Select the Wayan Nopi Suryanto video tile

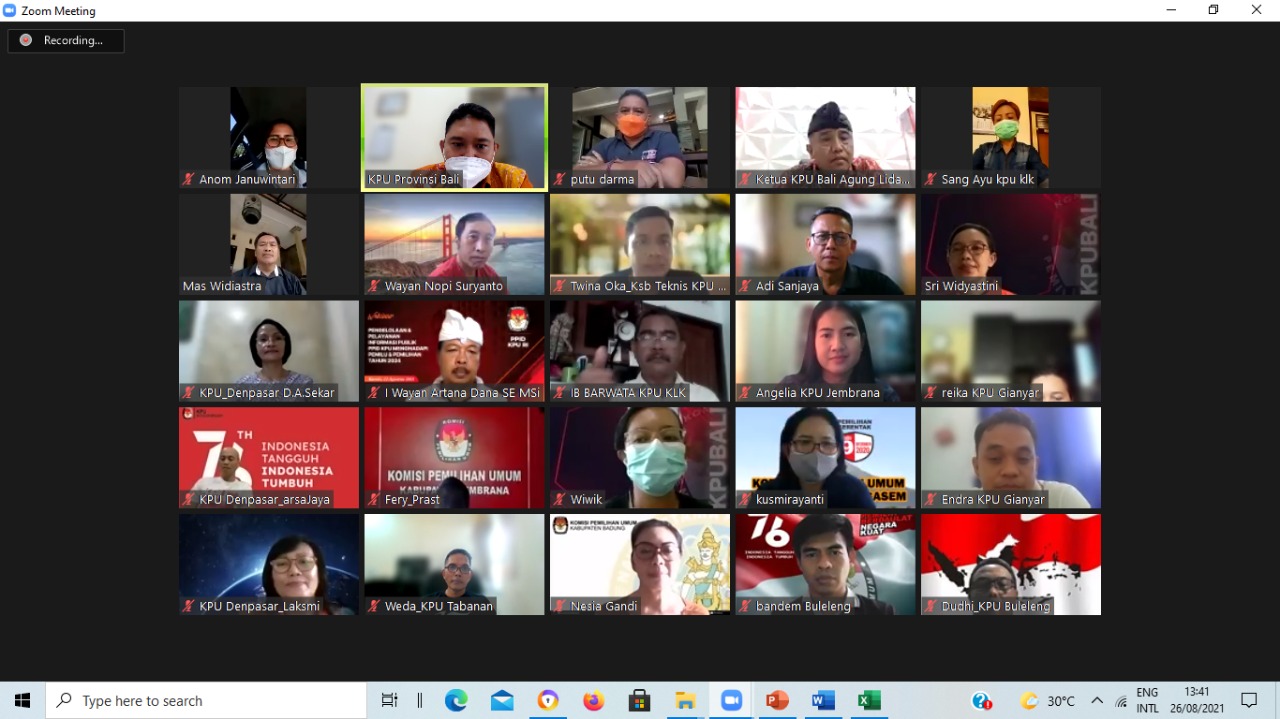454,244
